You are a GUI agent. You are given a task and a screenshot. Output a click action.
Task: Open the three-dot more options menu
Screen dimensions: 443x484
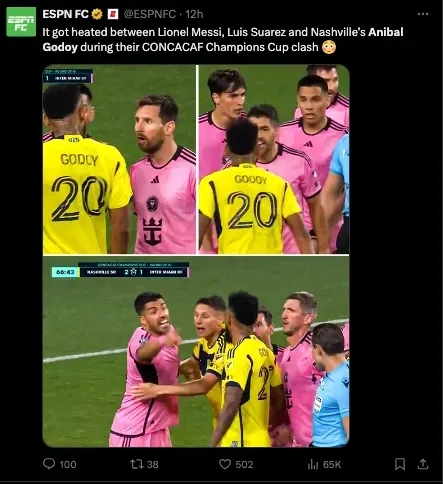(x=423, y=14)
